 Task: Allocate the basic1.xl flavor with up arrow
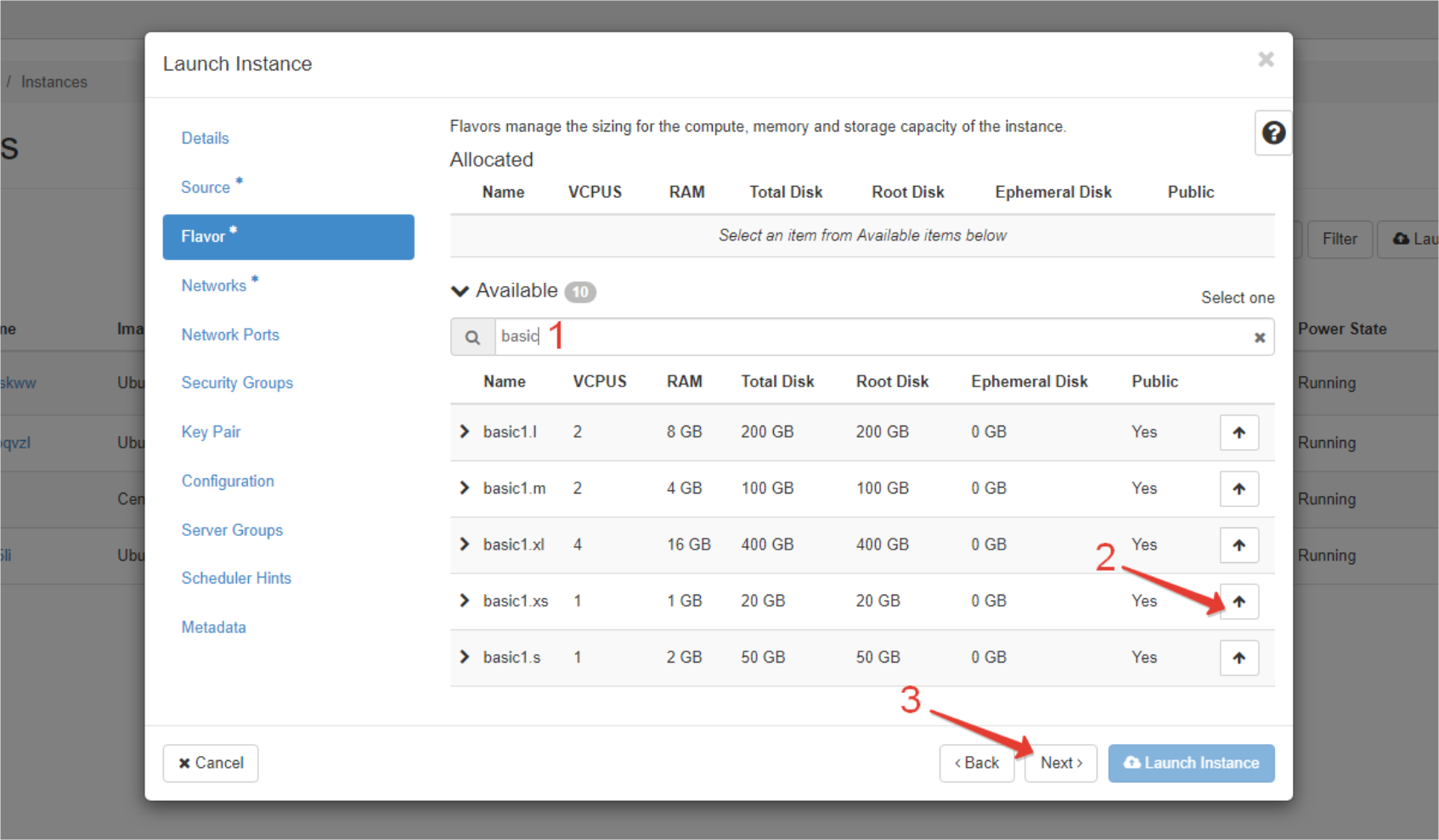click(x=1239, y=545)
